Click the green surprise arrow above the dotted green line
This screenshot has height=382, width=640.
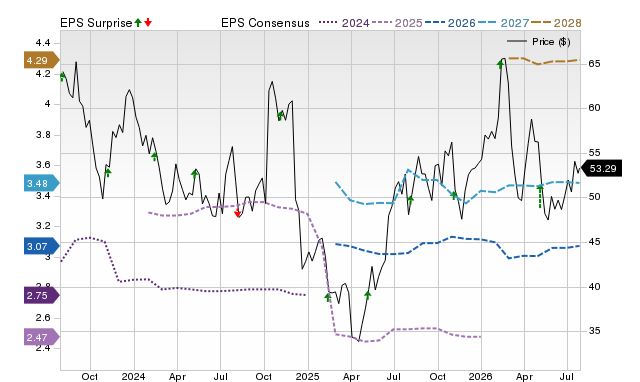coord(540,188)
